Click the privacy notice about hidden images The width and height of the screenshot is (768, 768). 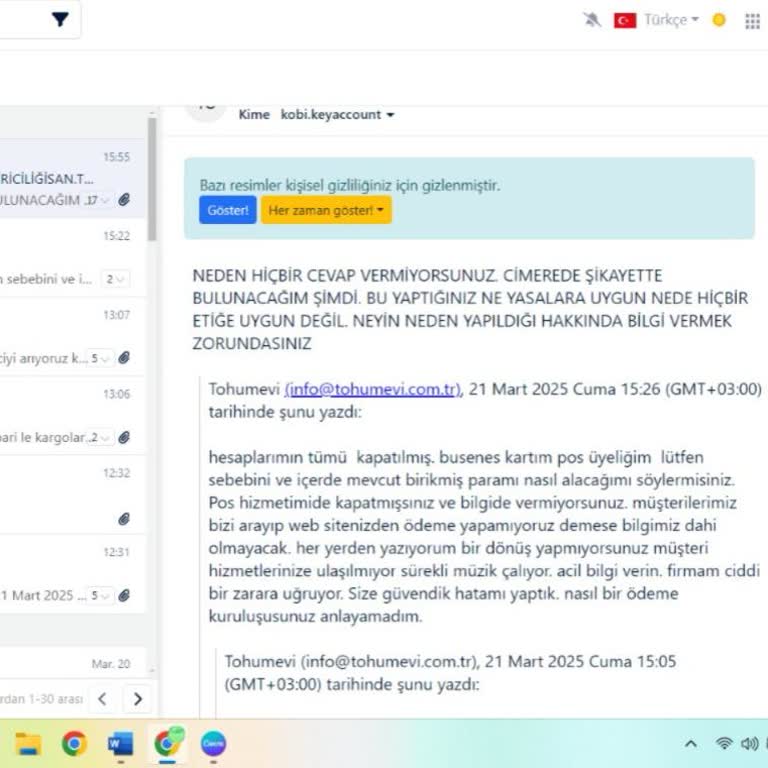[x=350, y=186]
